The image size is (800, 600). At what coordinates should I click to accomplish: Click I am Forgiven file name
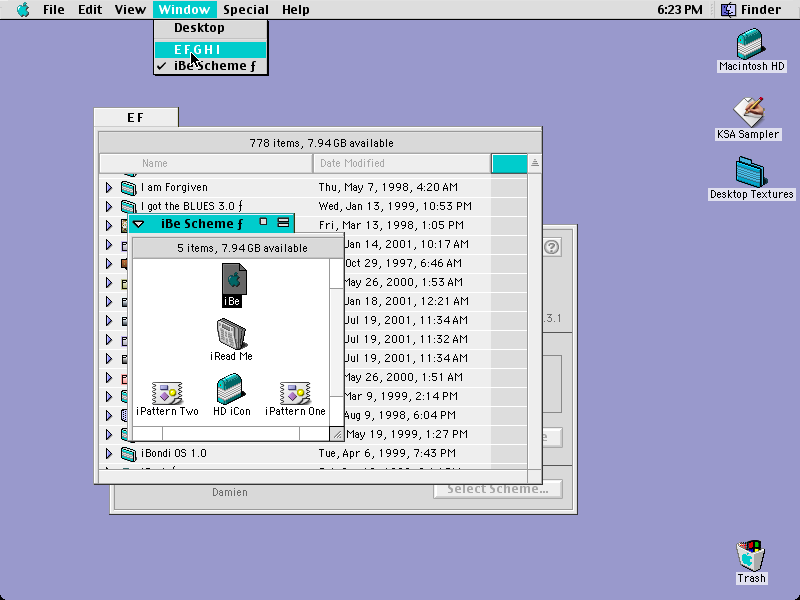174,187
